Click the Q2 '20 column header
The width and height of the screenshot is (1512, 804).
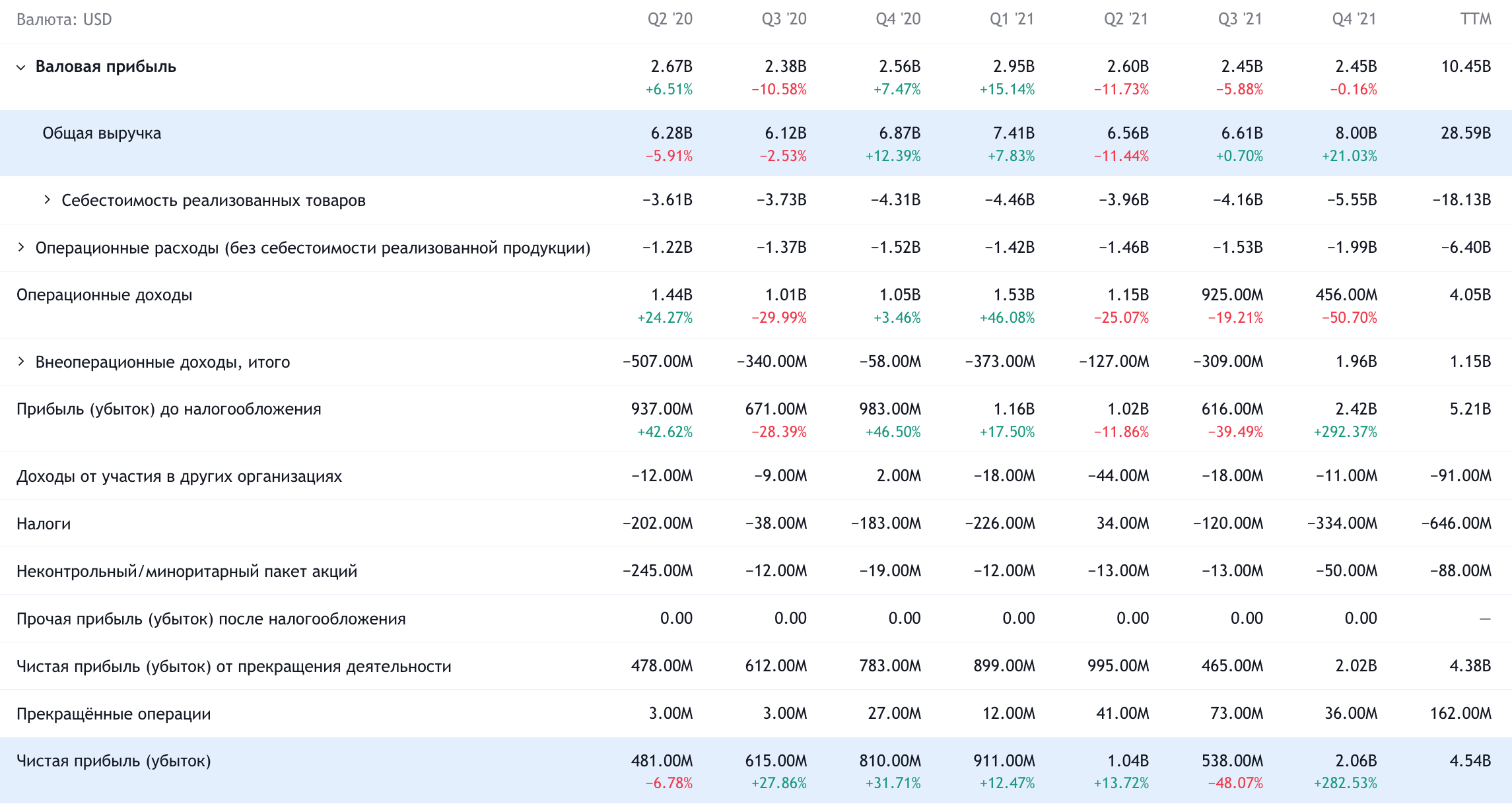click(x=670, y=19)
